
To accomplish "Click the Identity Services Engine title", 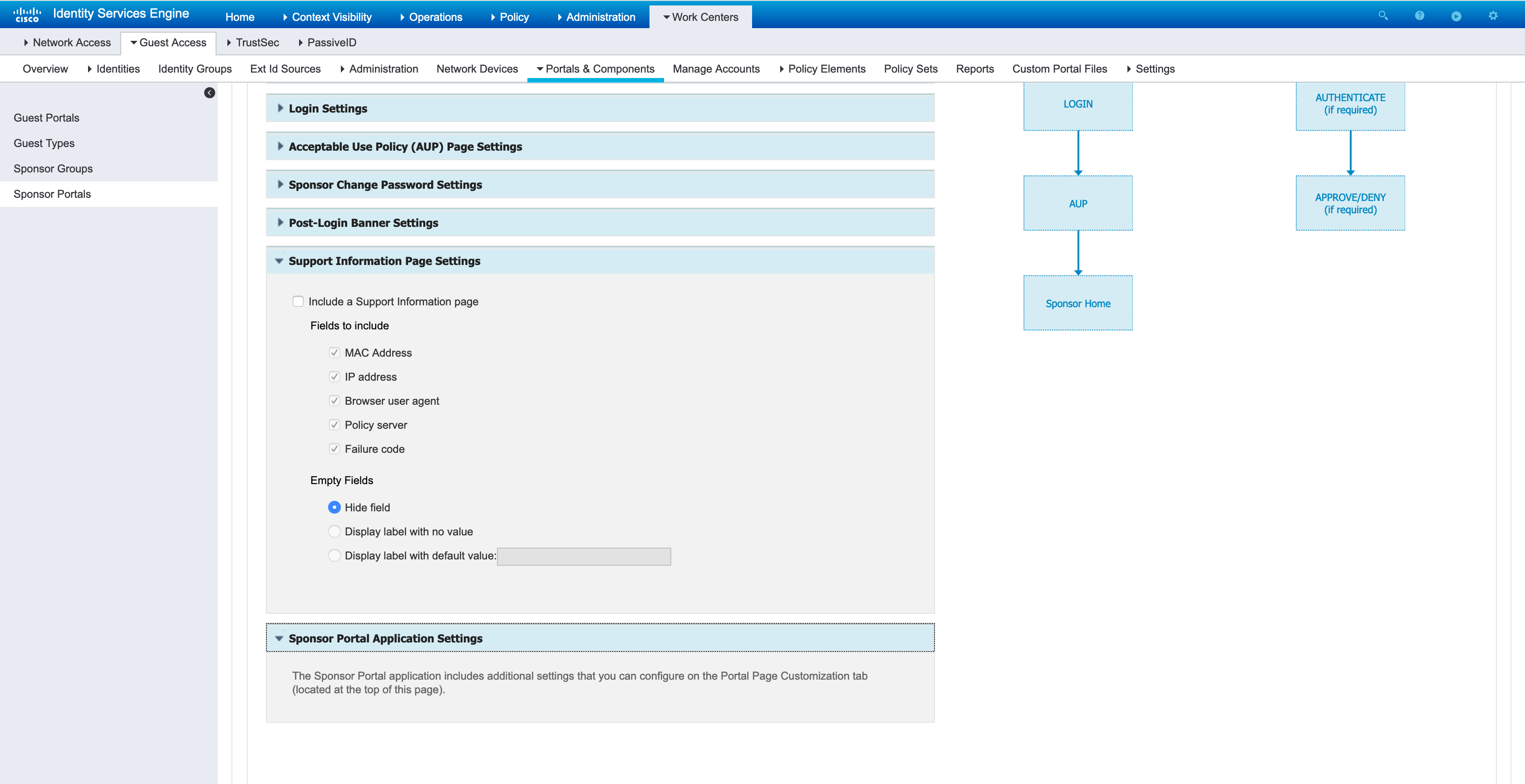I will coord(121,14).
